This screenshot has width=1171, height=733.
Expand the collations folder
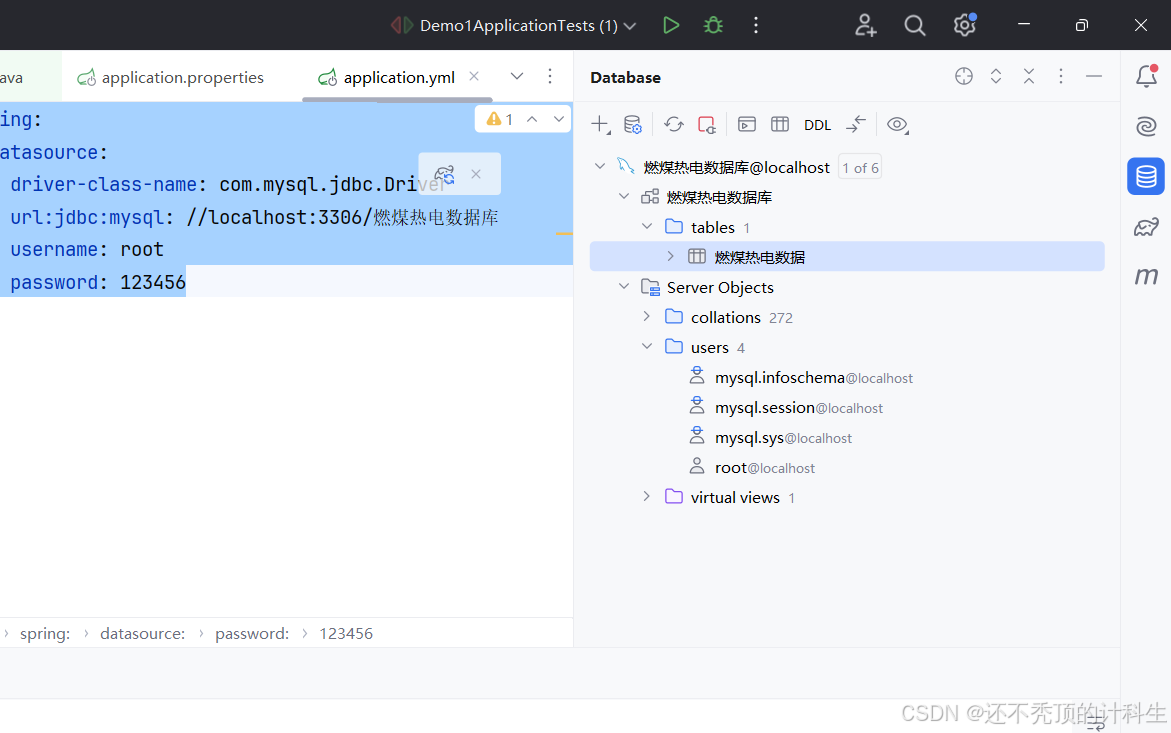pyautogui.click(x=647, y=316)
